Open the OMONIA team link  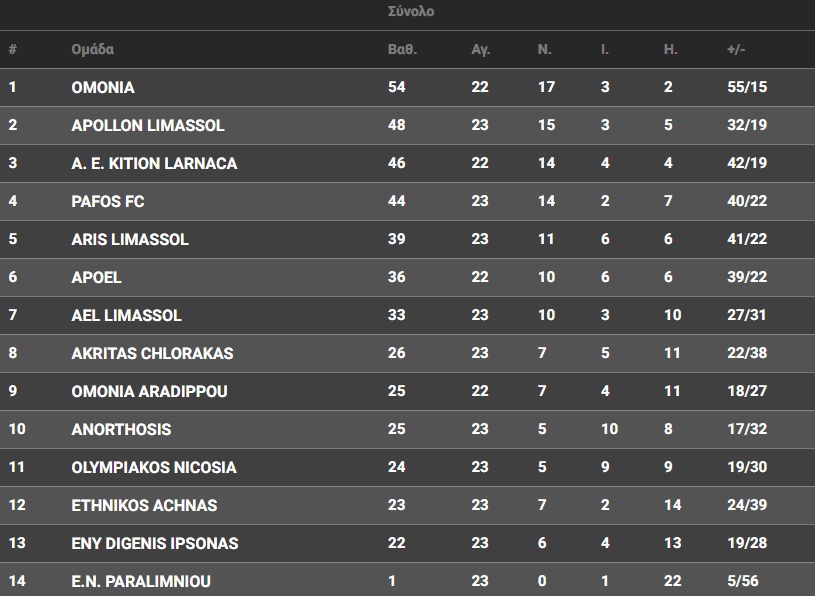103,87
